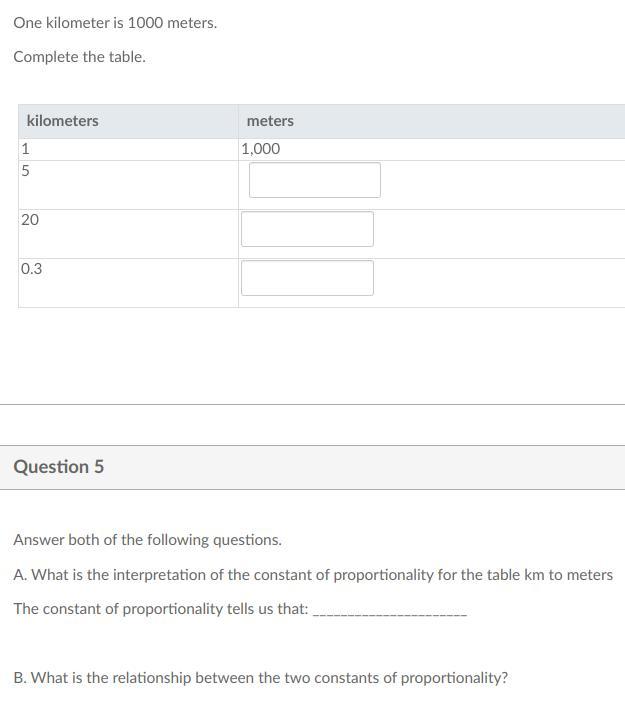Viewport: 625px width, 704px height.
Task: Click "The constant of proportionality tells us that:" text
Action: [161, 609]
